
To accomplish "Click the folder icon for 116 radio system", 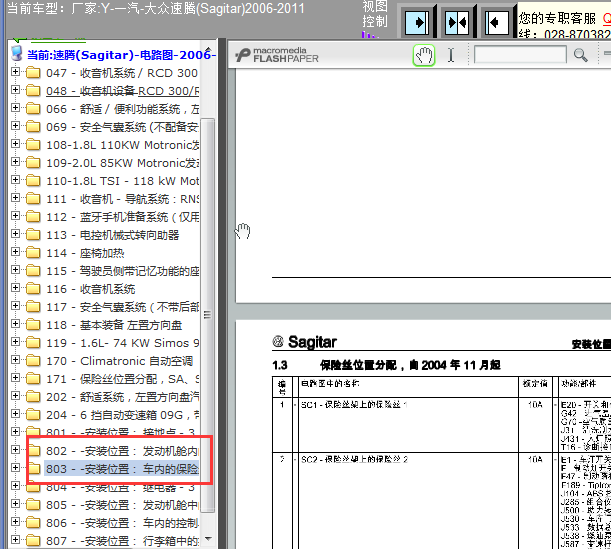I will pyautogui.click(x=33, y=289).
